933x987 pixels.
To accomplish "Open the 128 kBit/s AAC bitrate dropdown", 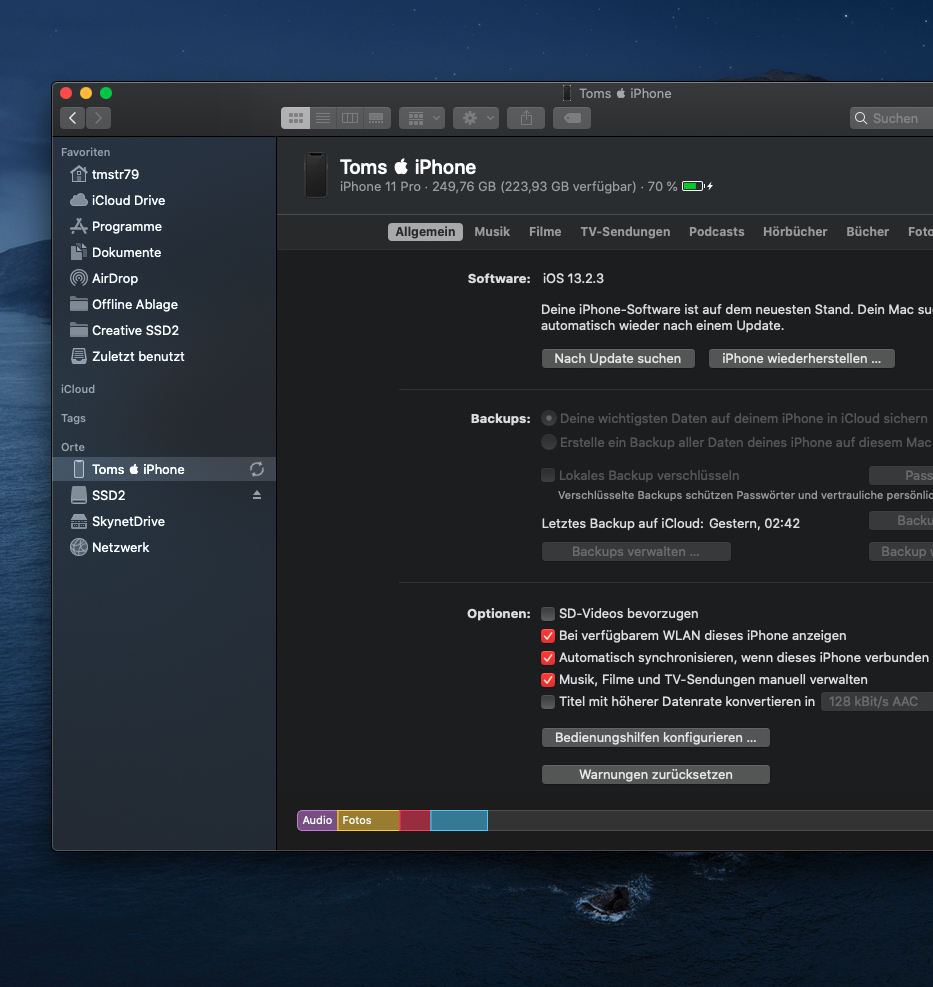I will click(877, 701).
